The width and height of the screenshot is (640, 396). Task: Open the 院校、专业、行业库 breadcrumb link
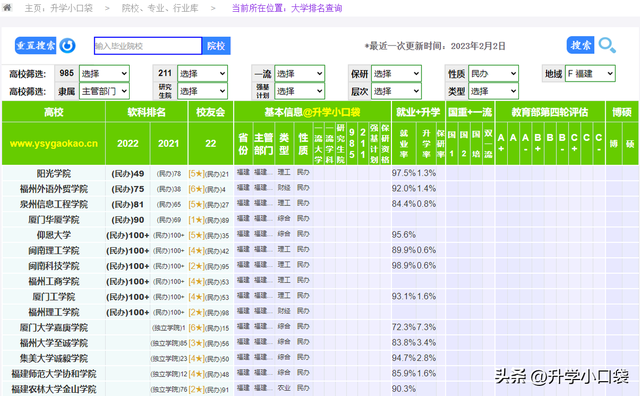tap(160, 8)
